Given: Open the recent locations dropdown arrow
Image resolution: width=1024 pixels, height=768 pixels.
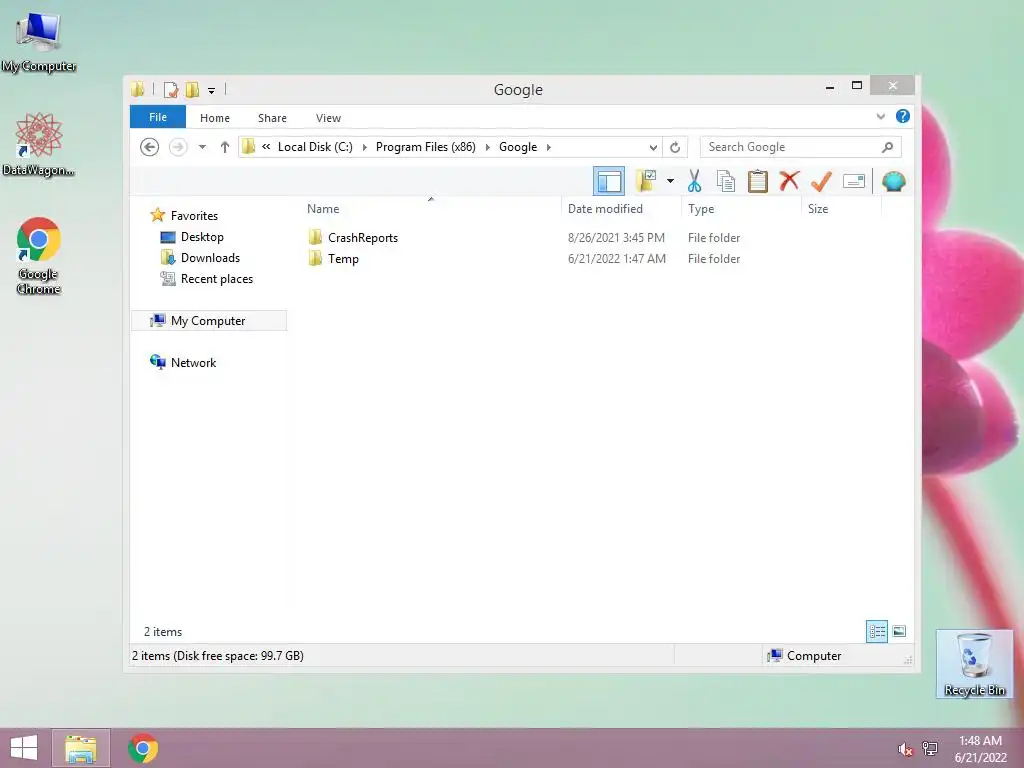Looking at the screenshot, I should pos(202,147).
